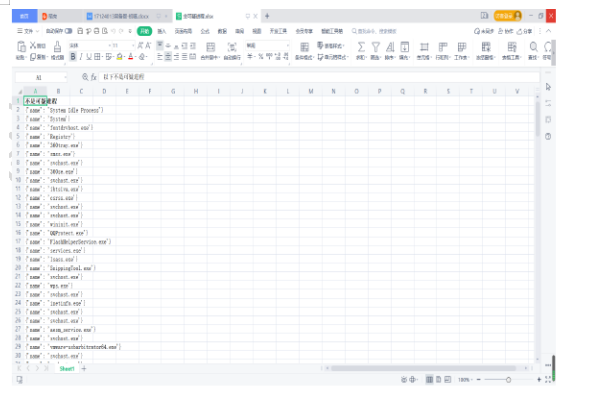Viewport: 601px width, 393px height.
Task: Add a new sheet with plus button
Action: click(84, 368)
